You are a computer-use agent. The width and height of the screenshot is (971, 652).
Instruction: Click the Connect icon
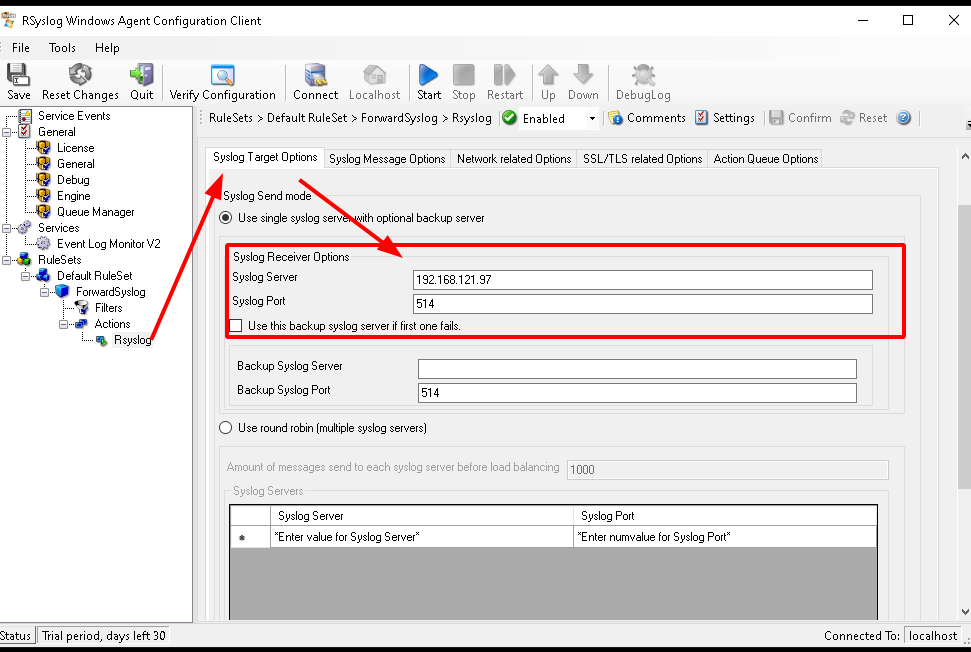[315, 80]
